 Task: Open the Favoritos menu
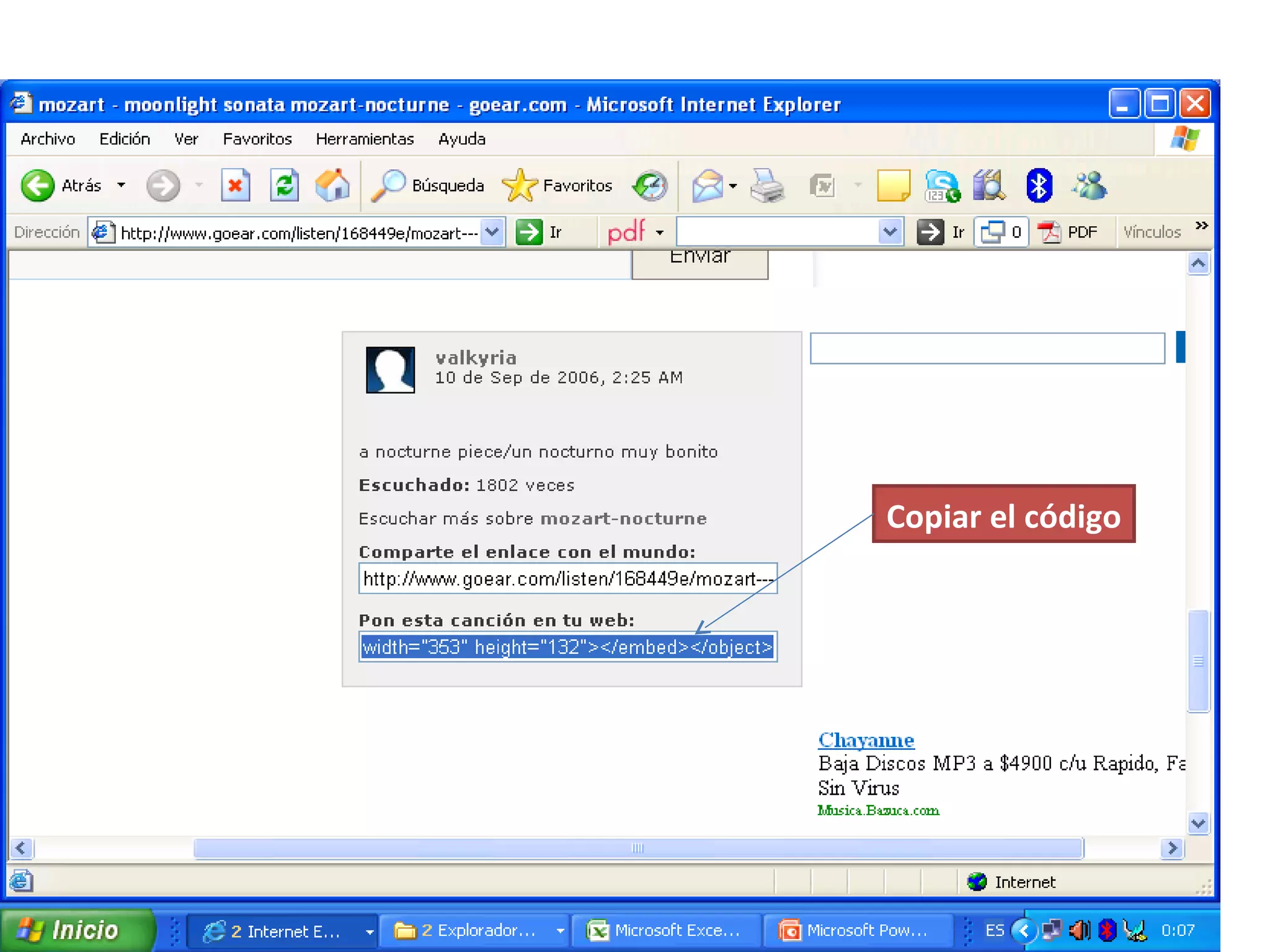click(257, 139)
